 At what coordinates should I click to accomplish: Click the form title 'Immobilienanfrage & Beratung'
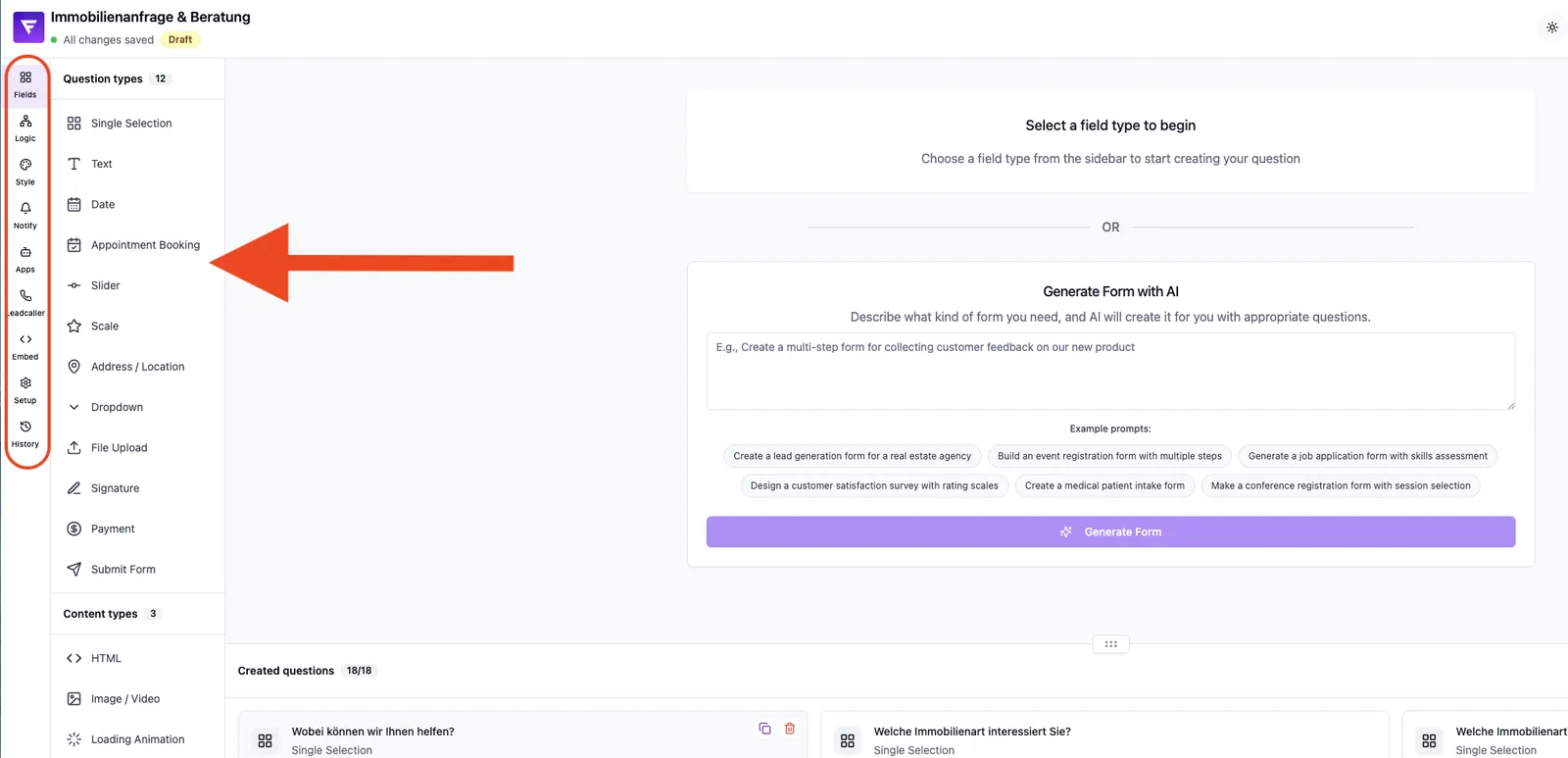pos(151,17)
